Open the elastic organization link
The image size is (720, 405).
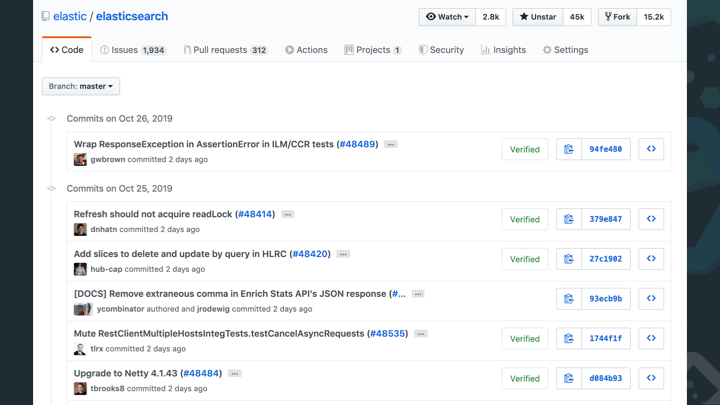[x=70, y=17]
